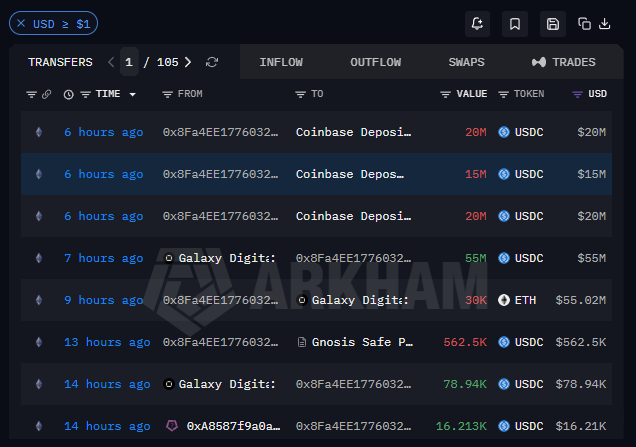The width and height of the screenshot is (636, 447).
Task: Click the value 562.5K
Action: tap(465, 342)
